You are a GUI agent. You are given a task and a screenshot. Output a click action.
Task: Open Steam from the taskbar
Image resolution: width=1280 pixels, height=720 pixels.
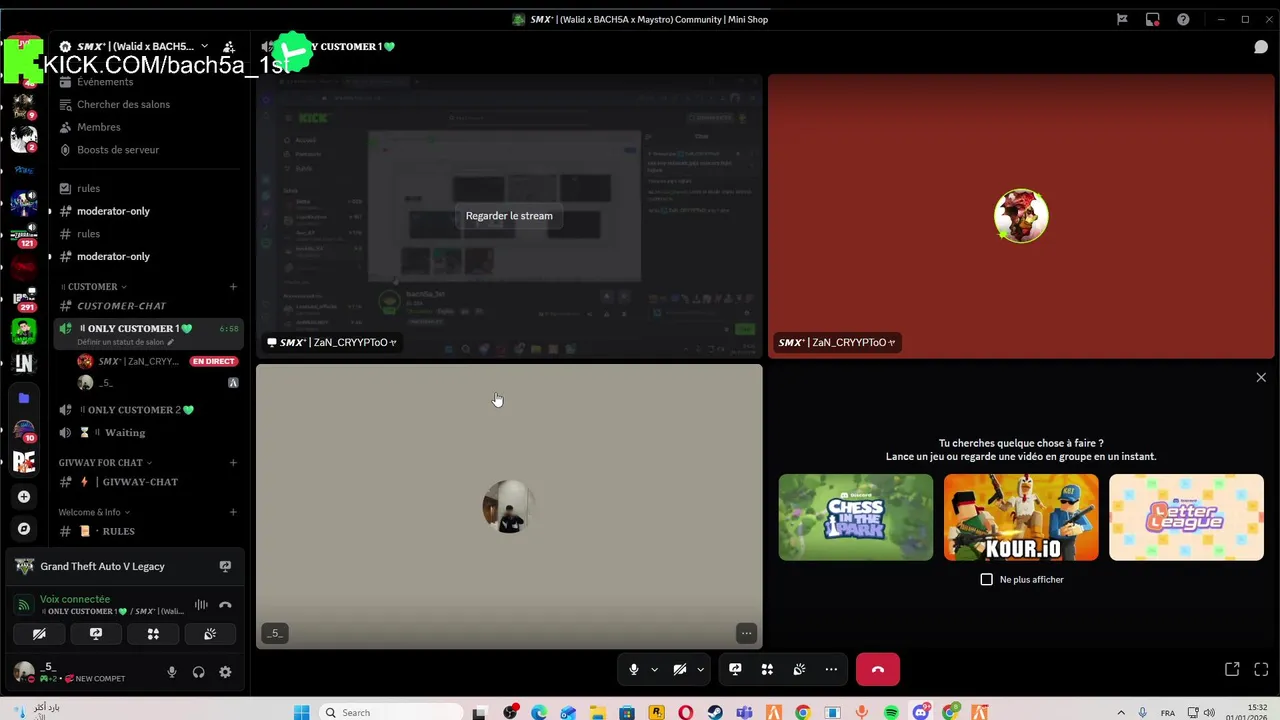715,712
